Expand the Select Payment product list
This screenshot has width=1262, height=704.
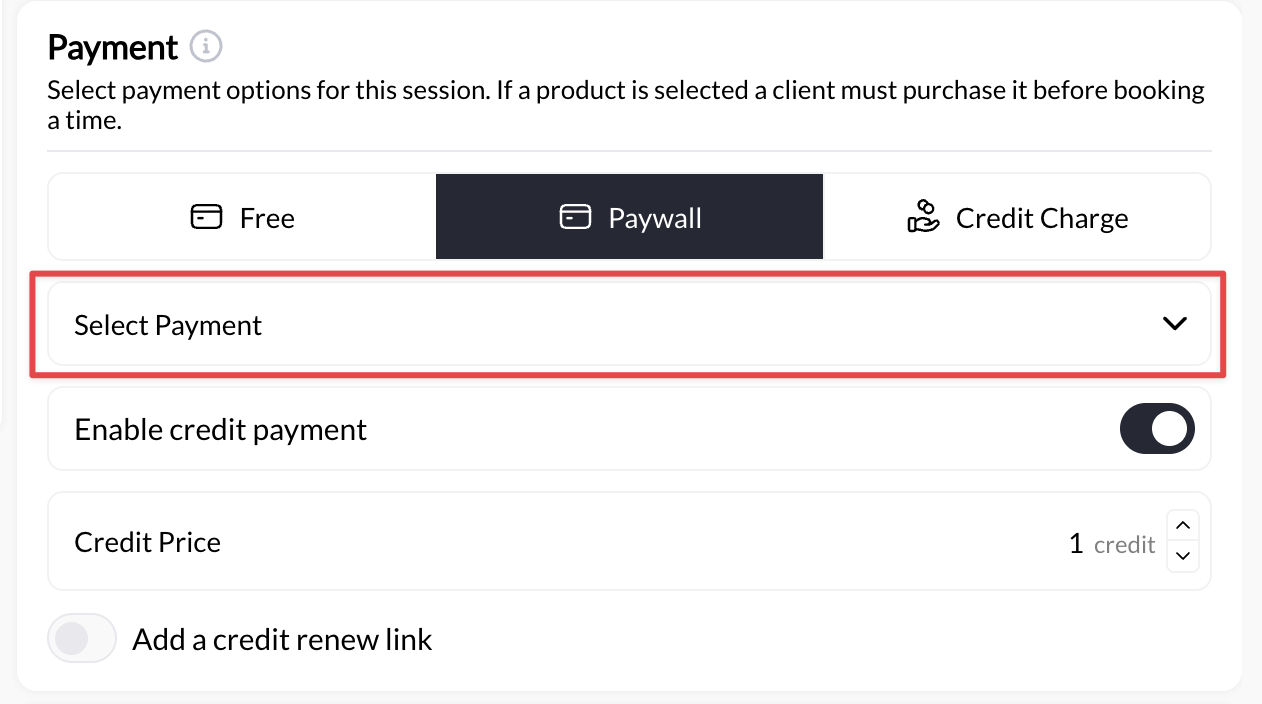pos(629,323)
